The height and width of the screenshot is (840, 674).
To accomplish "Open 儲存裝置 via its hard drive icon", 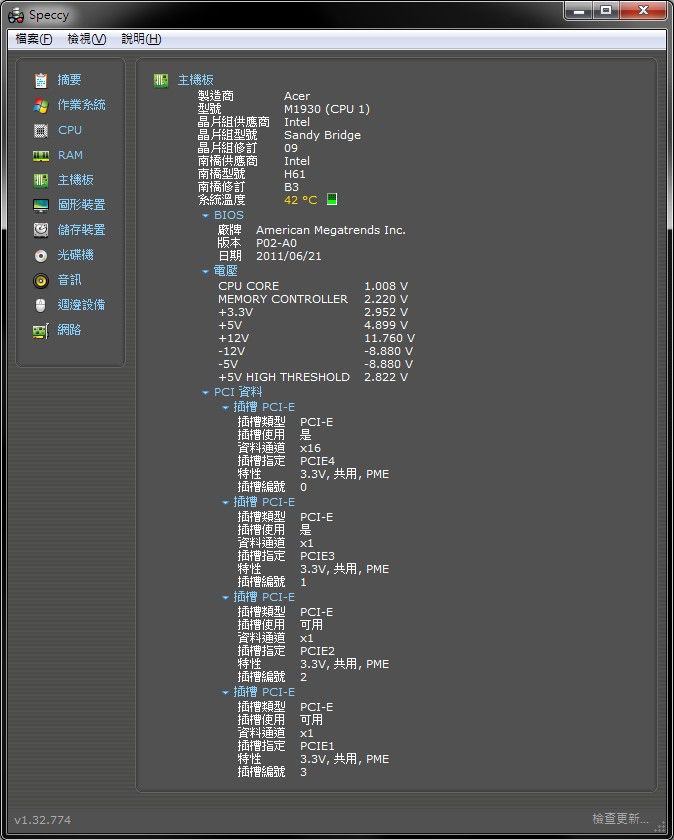I will [41, 230].
